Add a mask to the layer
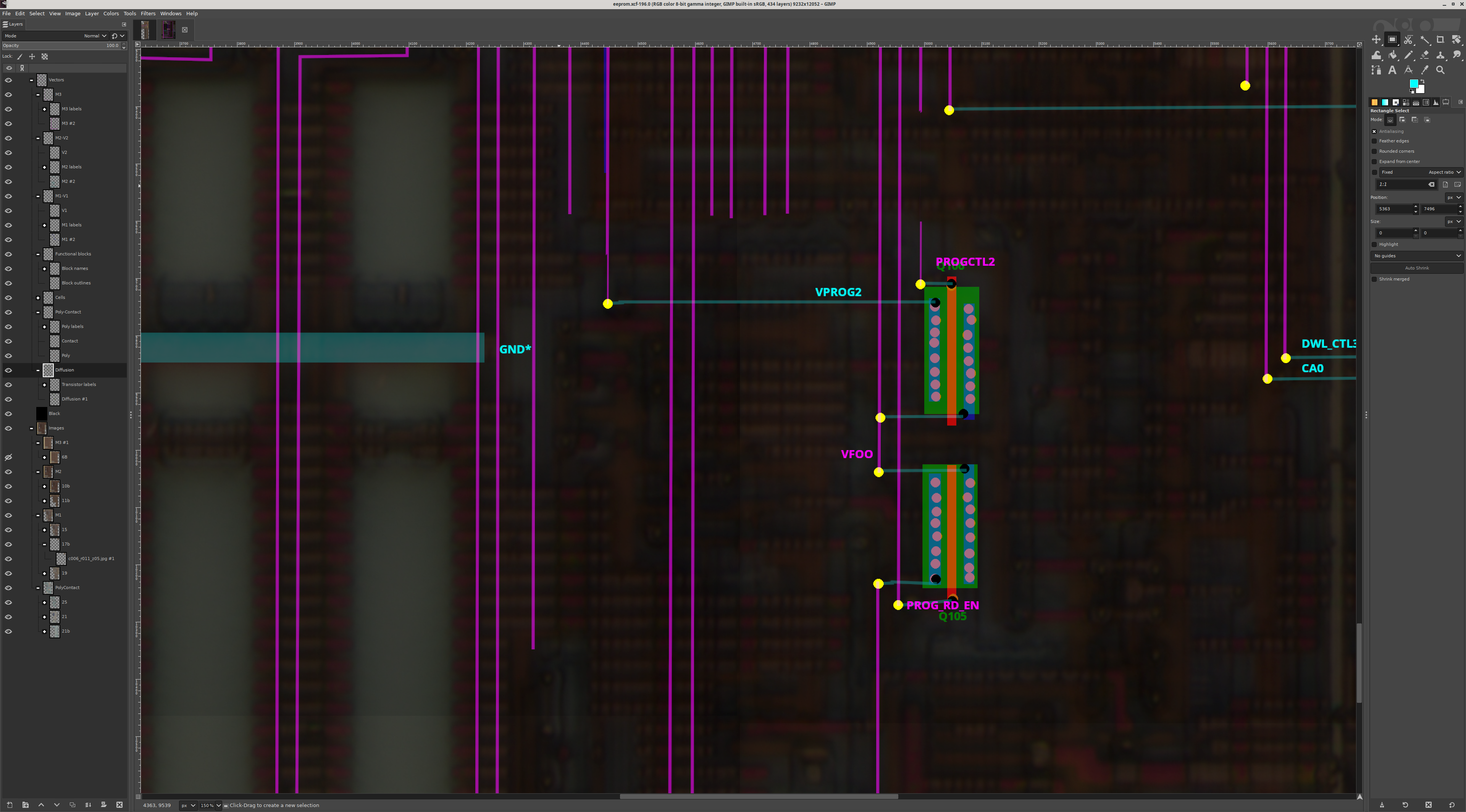Image resolution: width=1466 pixels, height=812 pixels. tap(103, 805)
